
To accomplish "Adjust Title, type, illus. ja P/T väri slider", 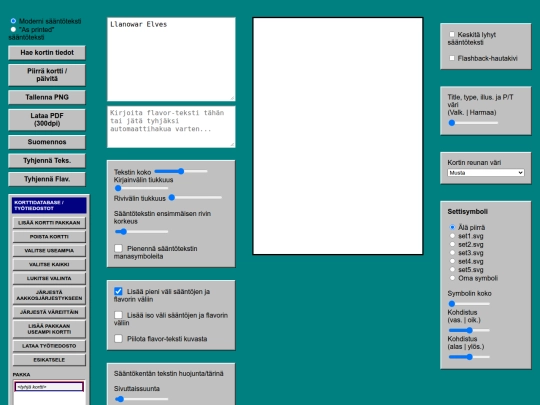I will 473,123.
